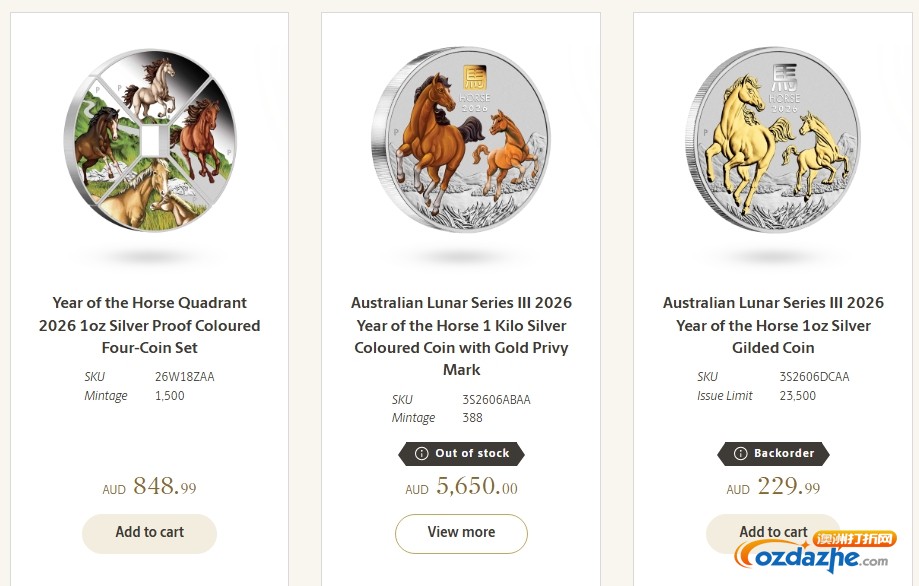The width and height of the screenshot is (919, 586).
Task: Click the Out of stock status badge
Action: click(x=460, y=453)
